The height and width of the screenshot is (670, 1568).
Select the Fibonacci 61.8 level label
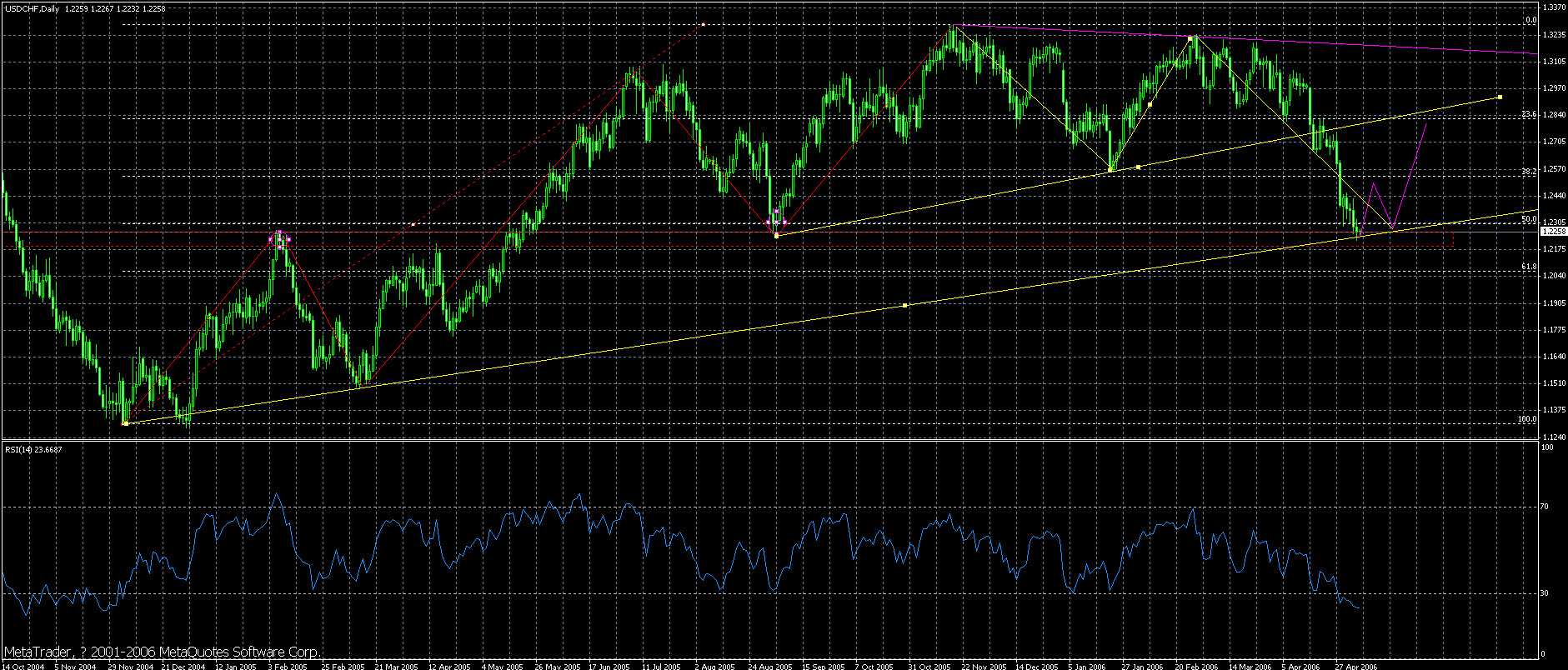[x=1529, y=267]
